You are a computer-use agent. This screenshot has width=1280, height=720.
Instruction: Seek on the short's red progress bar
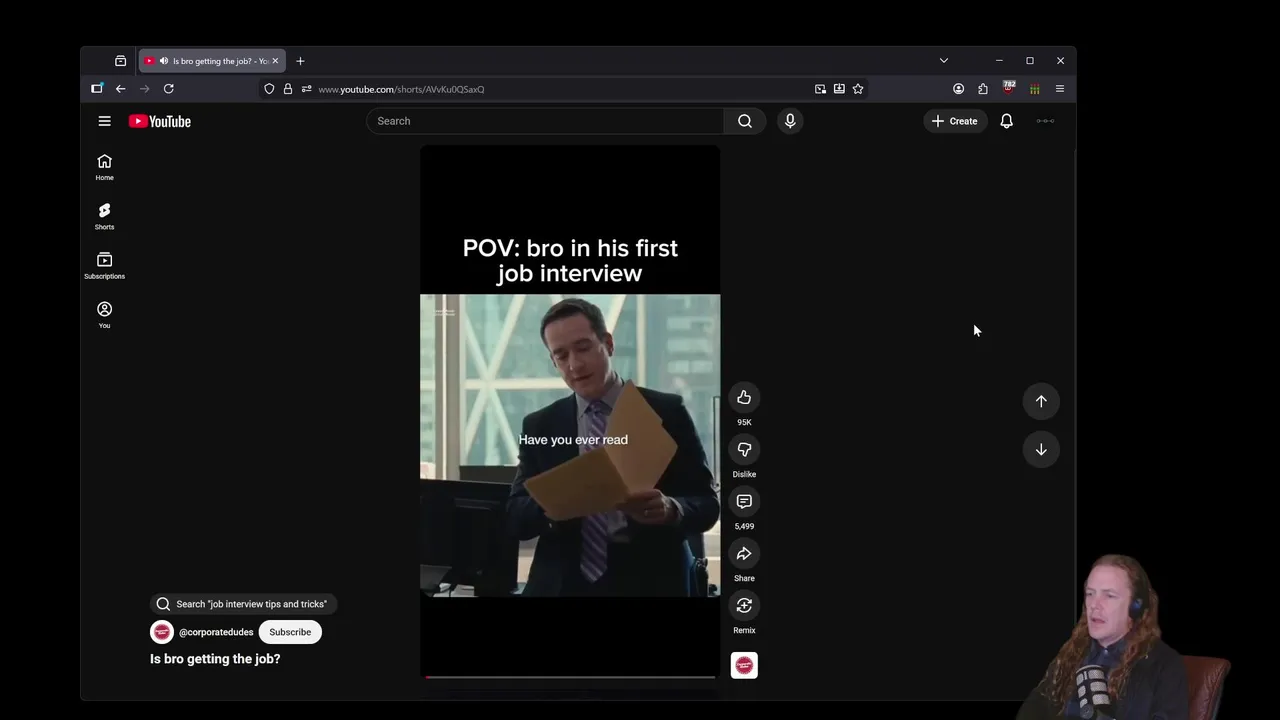tap(570, 677)
